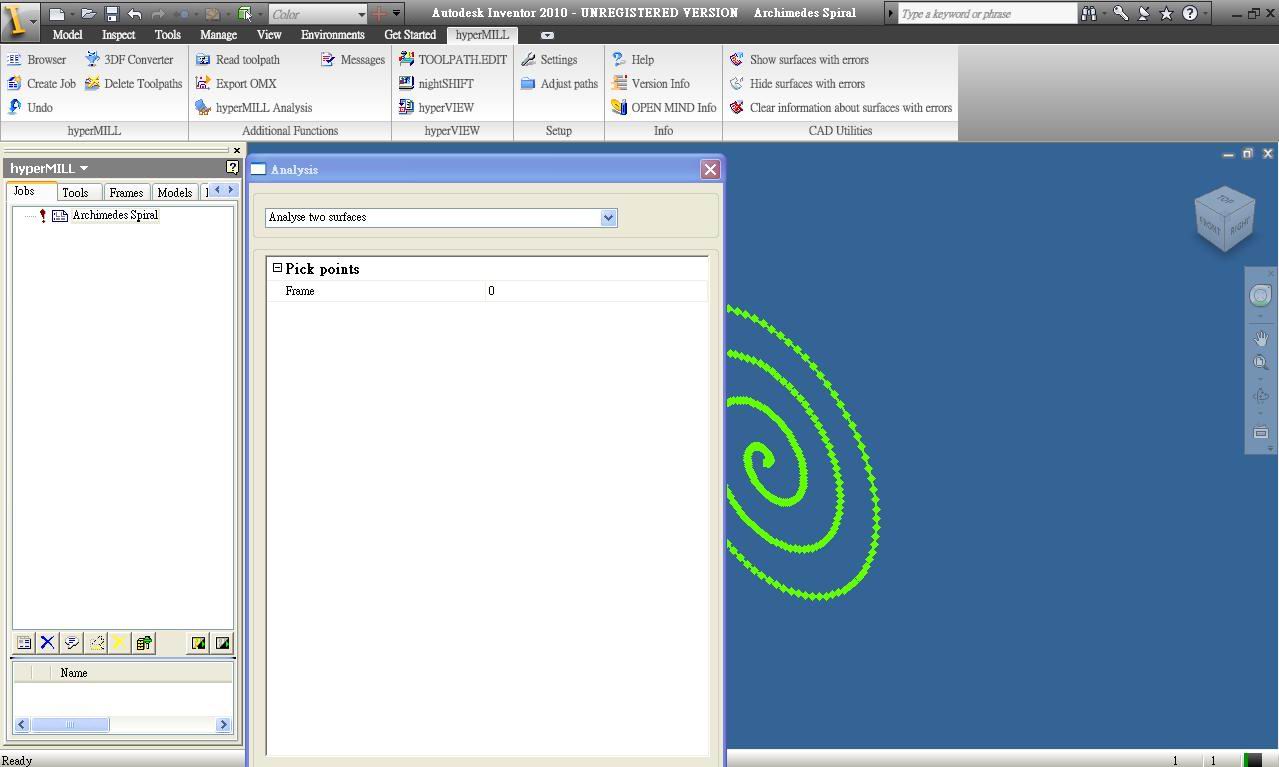Image resolution: width=1279 pixels, height=767 pixels.
Task: Click Adjust paths
Action: [559, 84]
